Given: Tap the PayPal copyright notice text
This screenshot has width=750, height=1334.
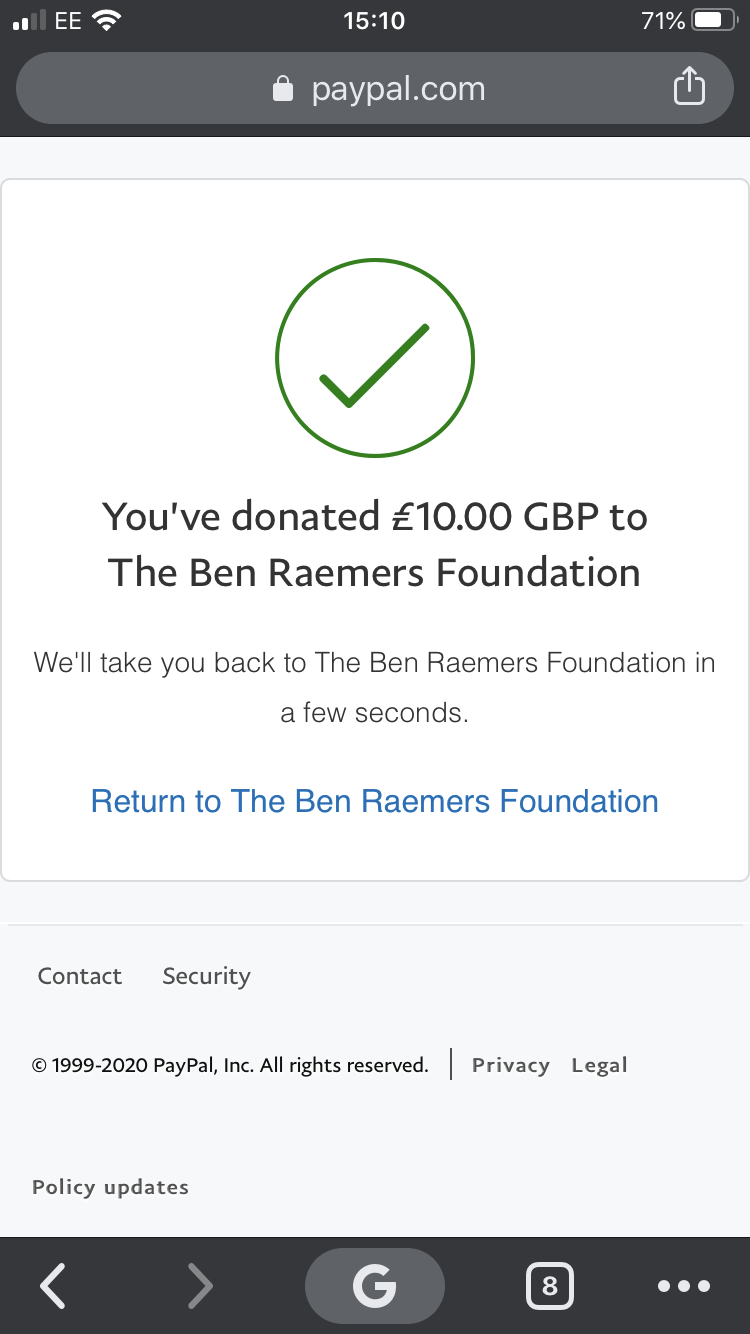Looking at the screenshot, I should 230,1065.
